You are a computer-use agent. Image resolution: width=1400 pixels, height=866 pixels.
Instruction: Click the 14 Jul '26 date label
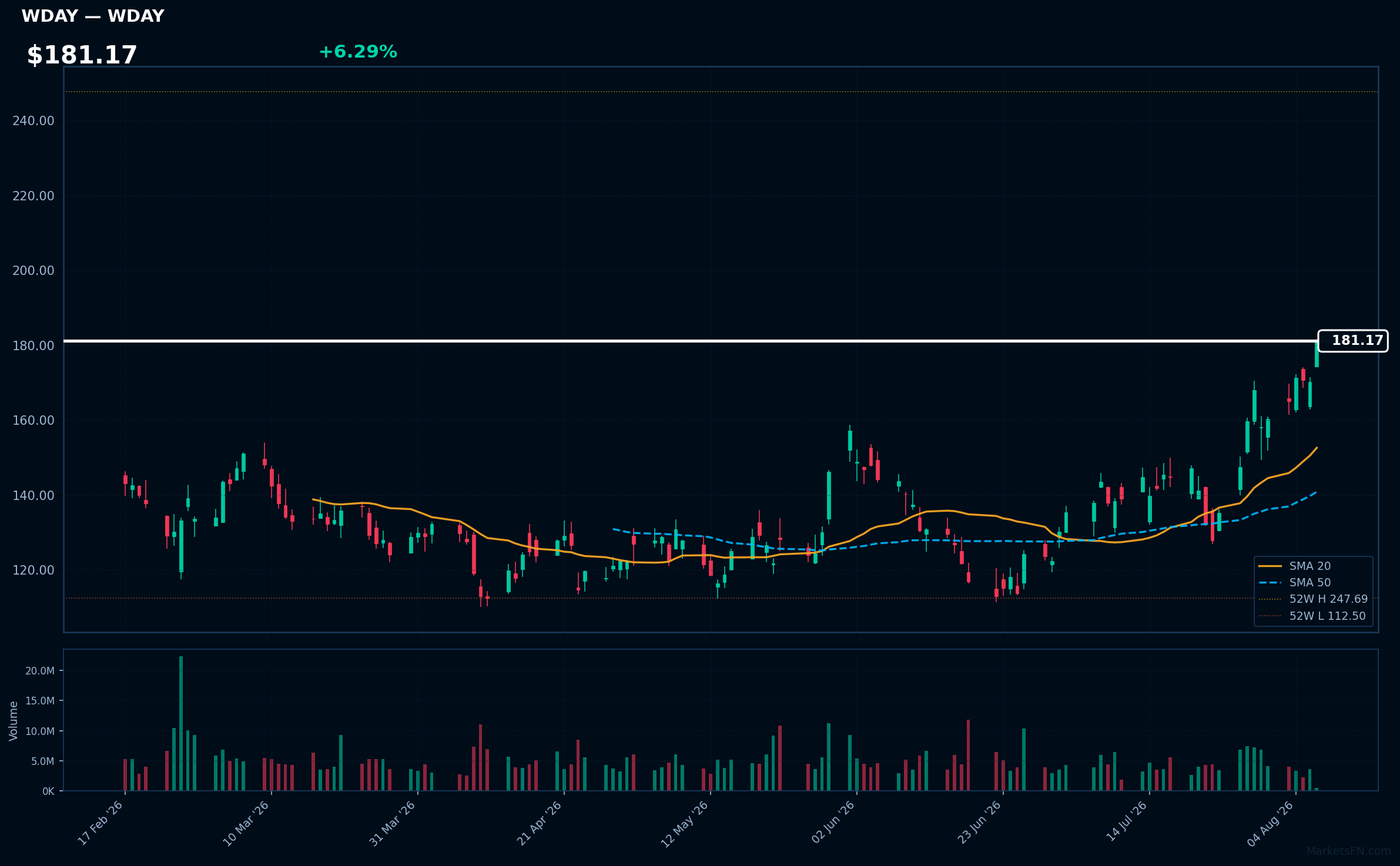pyautogui.click(x=1127, y=821)
